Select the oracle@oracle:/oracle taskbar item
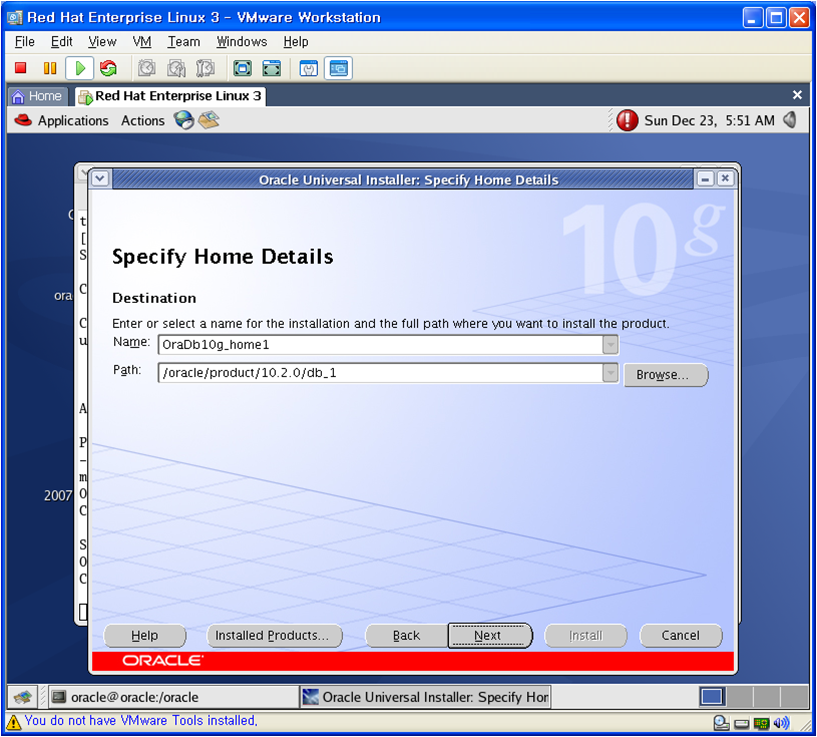The width and height of the screenshot is (817, 737). [x=173, y=697]
